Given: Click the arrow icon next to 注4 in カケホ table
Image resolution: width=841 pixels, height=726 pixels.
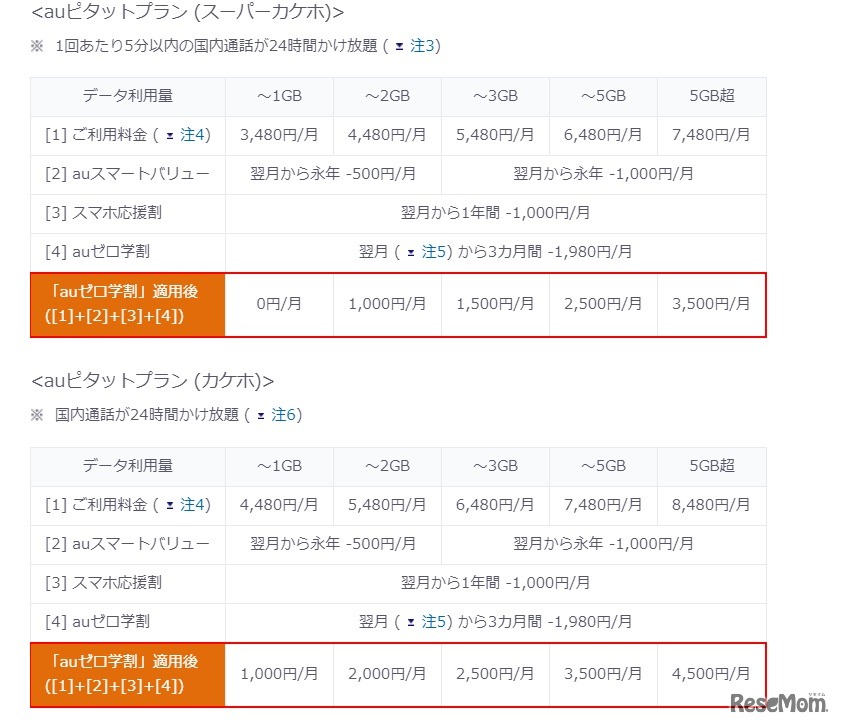Looking at the screenshot, I should (172, 505).
